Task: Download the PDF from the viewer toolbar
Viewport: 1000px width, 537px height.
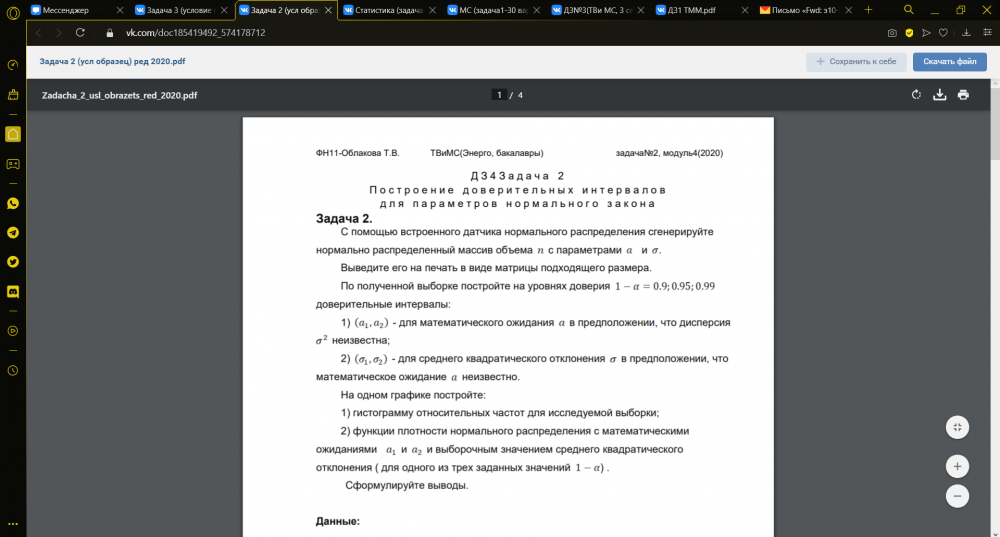Action: pos(939,95)
